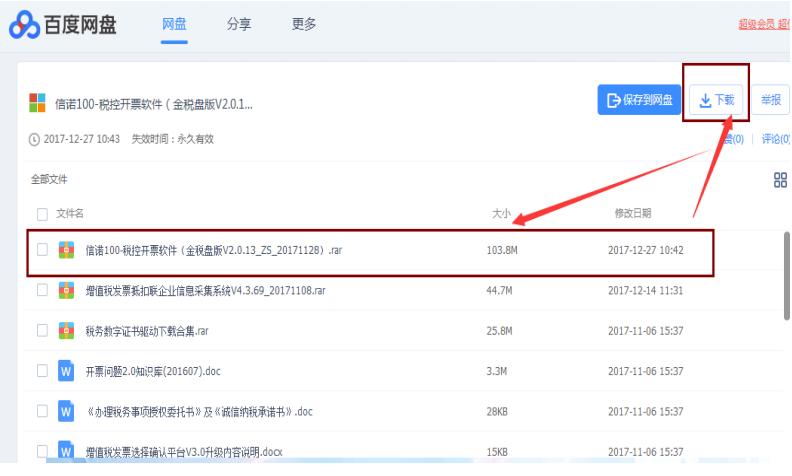
Task: Open the 分享 tab
Action: [239, 24]
